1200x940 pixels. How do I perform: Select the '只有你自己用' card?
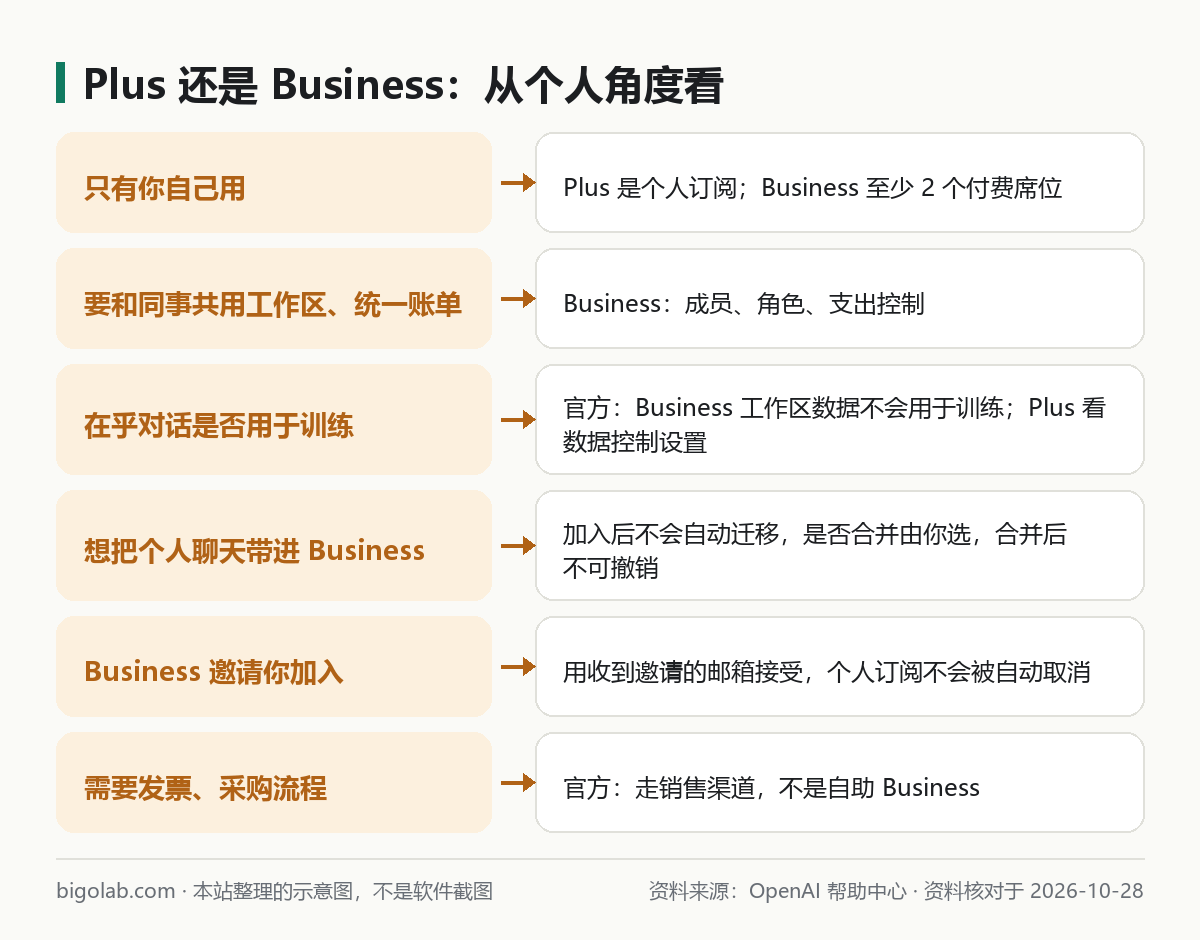click(274, 183)
